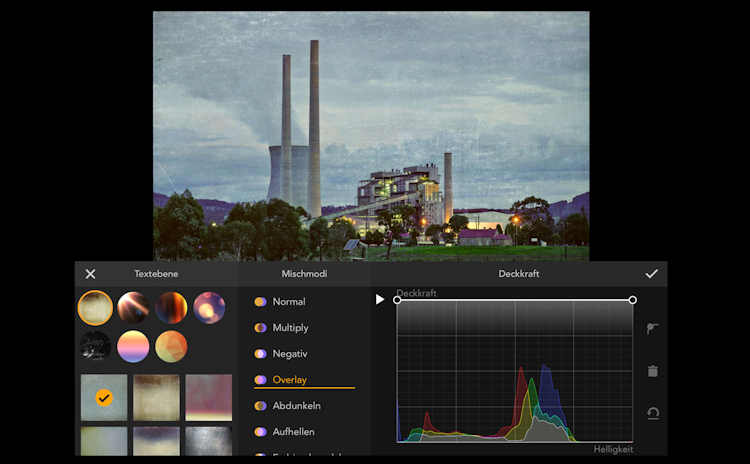The height and width of the screenshot is (464, 750).
Task: Choose the sunset gradient texture category circle
Action: [133, 346]
